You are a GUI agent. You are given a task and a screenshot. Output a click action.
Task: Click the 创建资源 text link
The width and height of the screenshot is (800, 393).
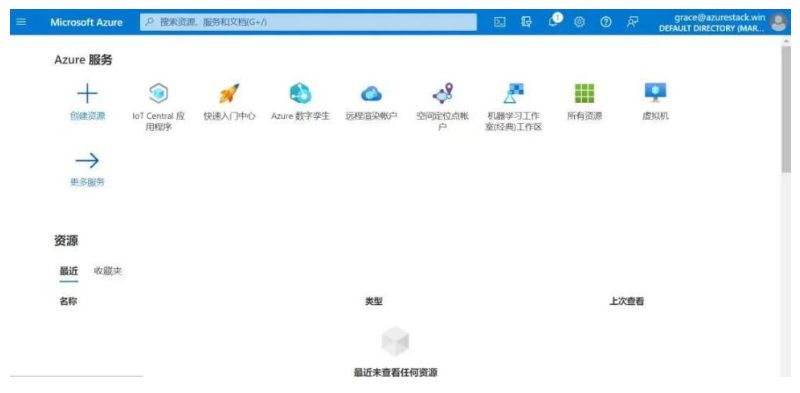(87, 116)
